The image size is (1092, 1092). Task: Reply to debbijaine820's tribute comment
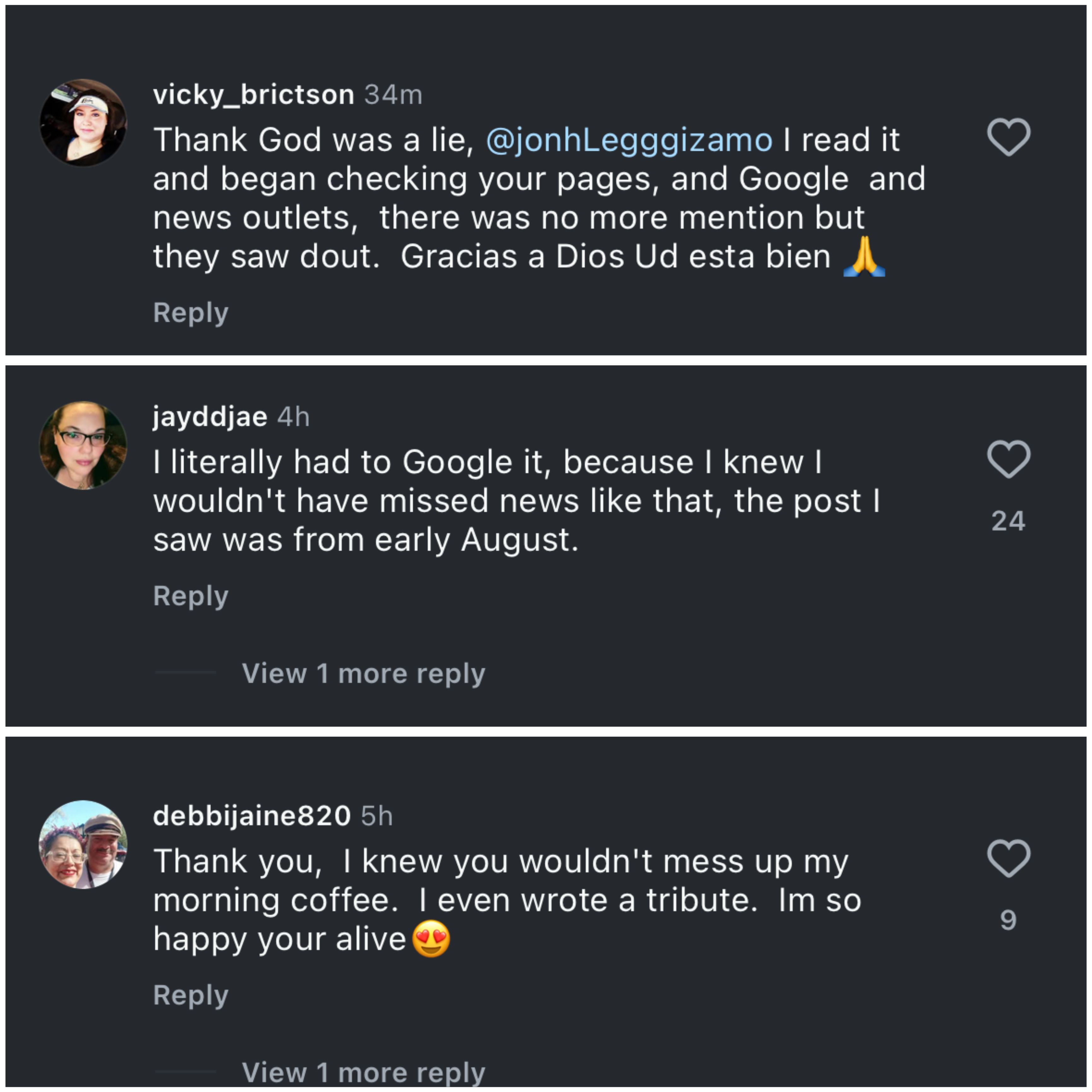tap(190, 995)
